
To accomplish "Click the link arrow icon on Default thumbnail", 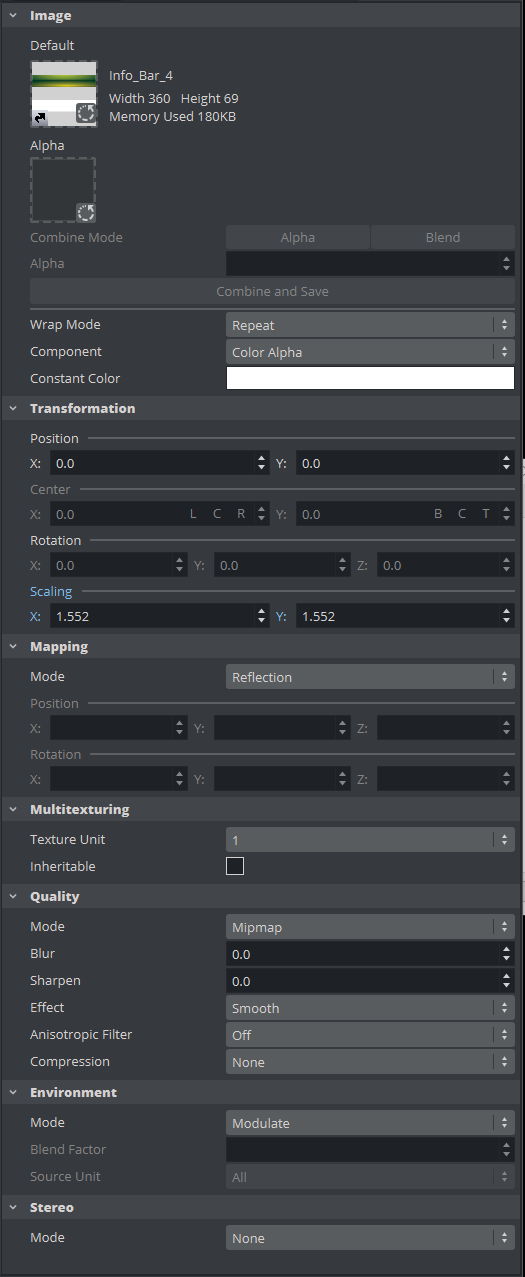I will [40, 118].
